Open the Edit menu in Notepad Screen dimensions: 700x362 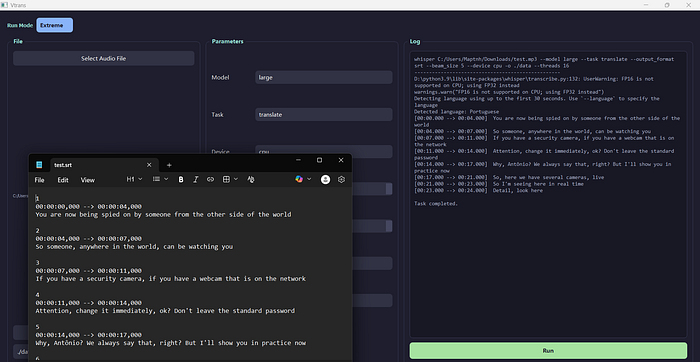[63, 180]
